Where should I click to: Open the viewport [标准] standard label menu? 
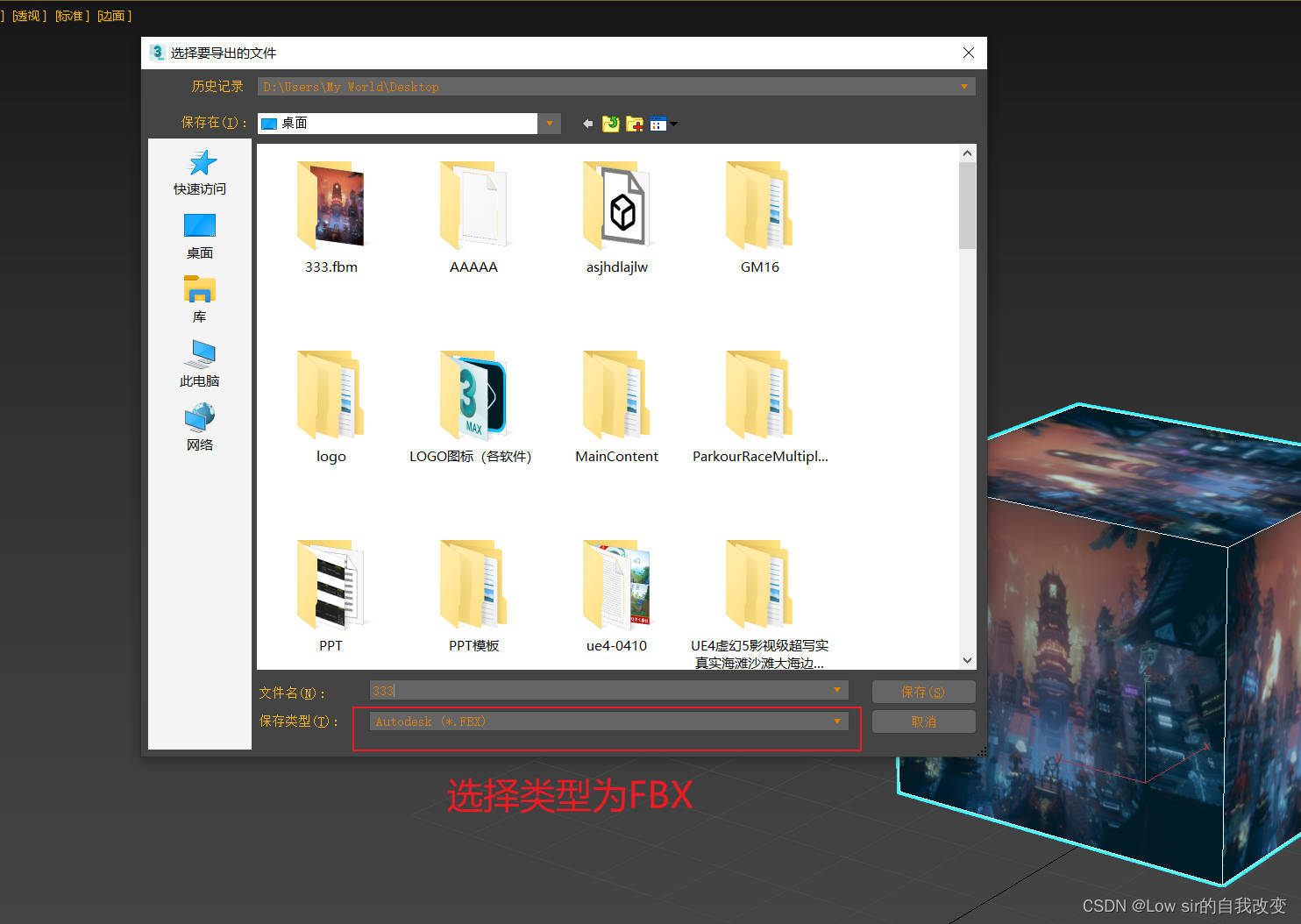pos(72,16)
